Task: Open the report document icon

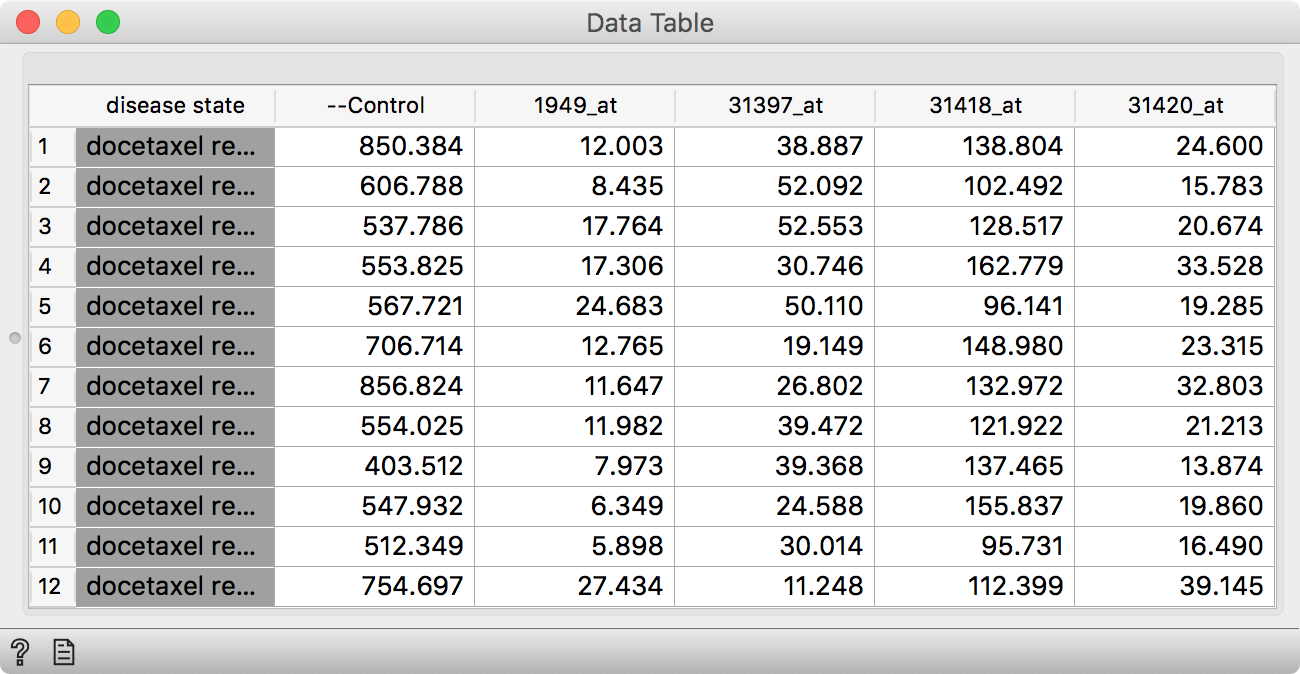Action: [x=64, y=653]
